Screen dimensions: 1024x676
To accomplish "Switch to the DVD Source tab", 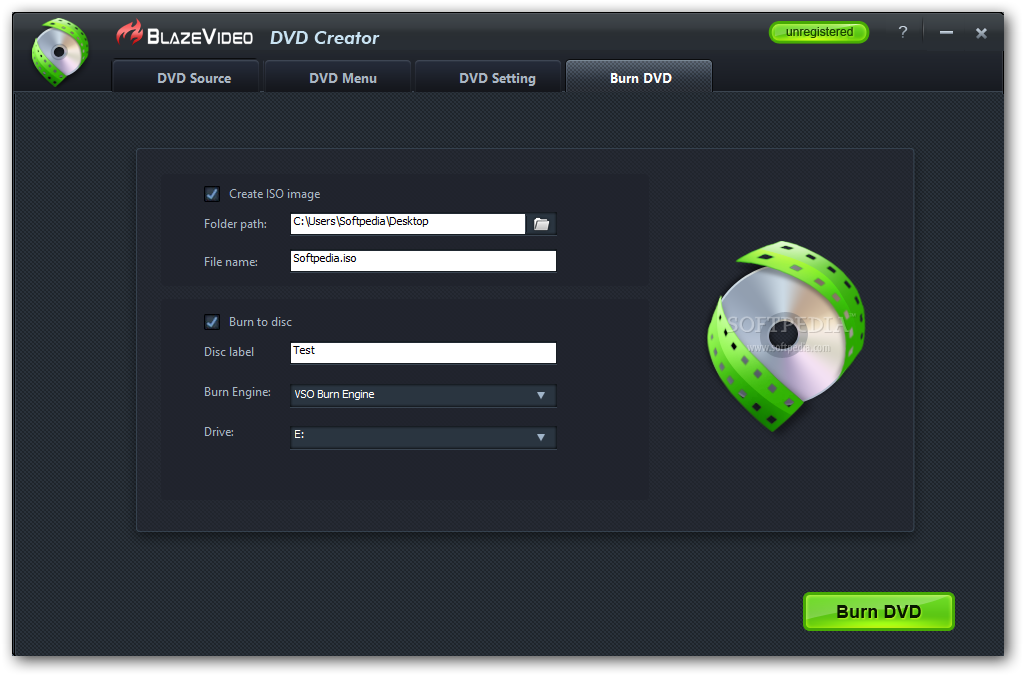I will point(186,77).
